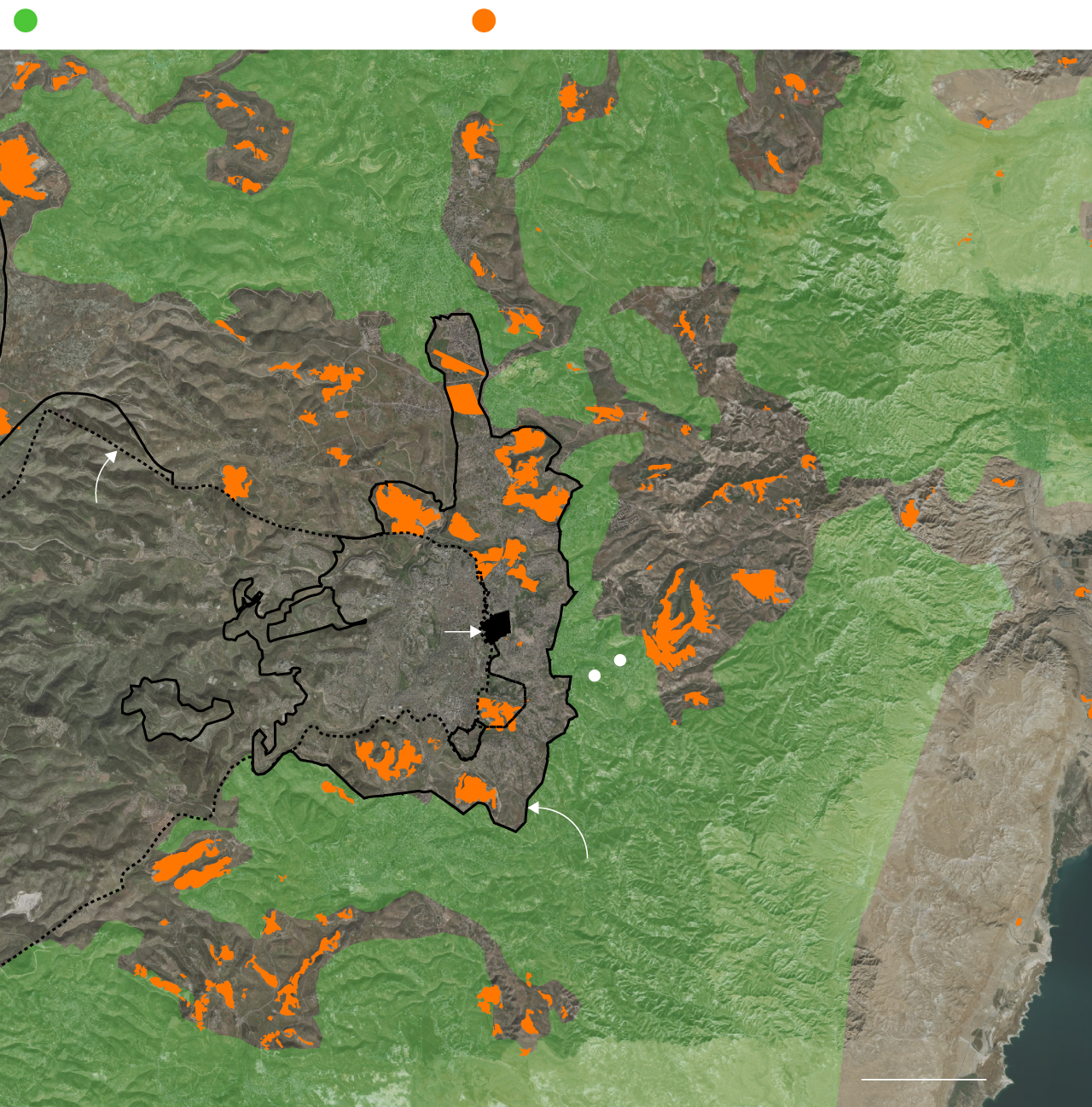Image resolution: width=1092 pixels, height=1107 pixels.
Task: Select the elongated orange patches at lower left
Action: [x=191, y=865]
